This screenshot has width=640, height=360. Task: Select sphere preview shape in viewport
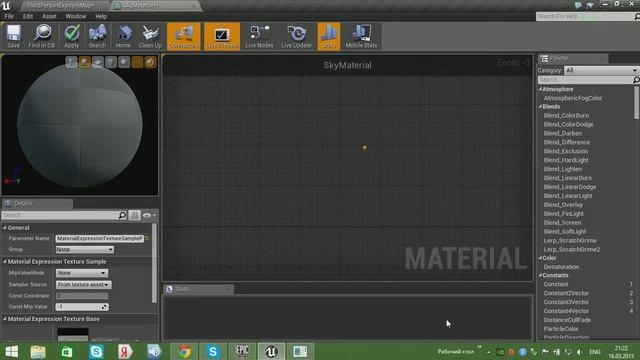pos(84,62)
